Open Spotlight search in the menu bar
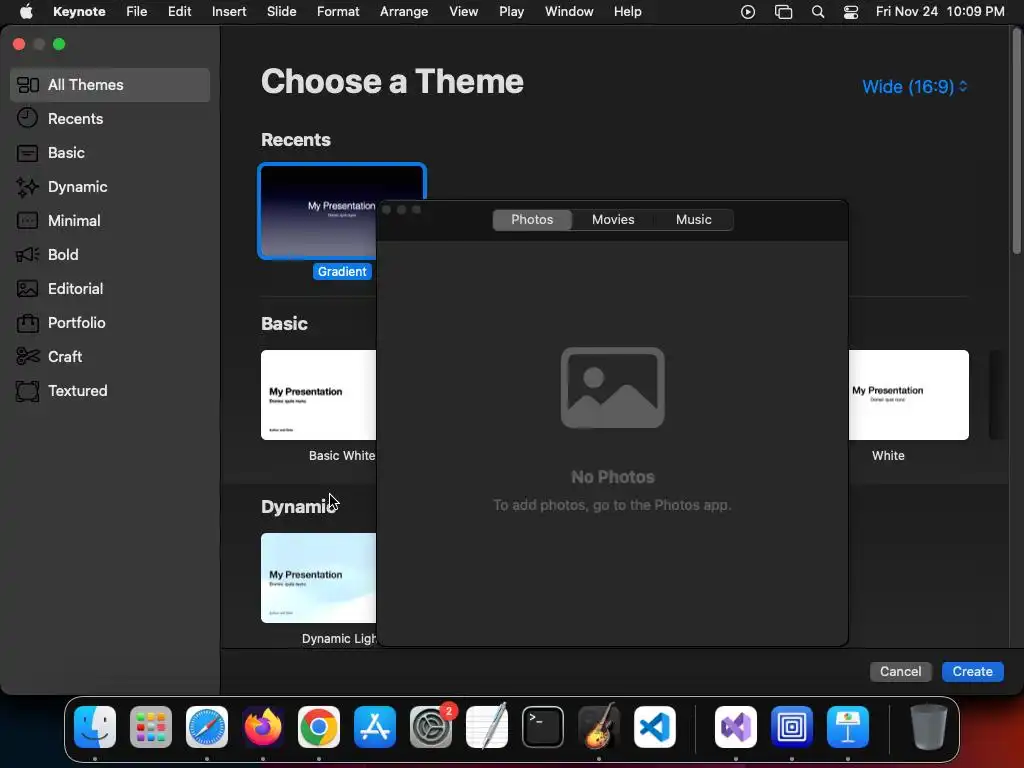Image resolution: width=1024 pixels, height=768 pixels. click(x=818, y=12)
